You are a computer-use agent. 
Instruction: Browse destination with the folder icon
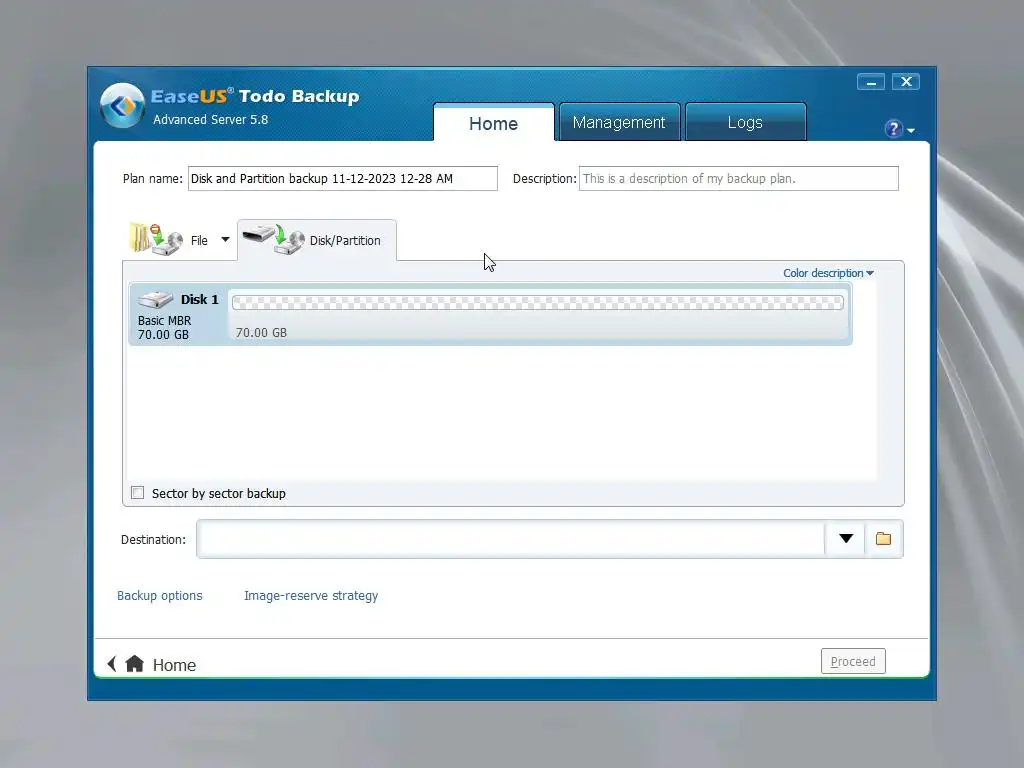884,539
